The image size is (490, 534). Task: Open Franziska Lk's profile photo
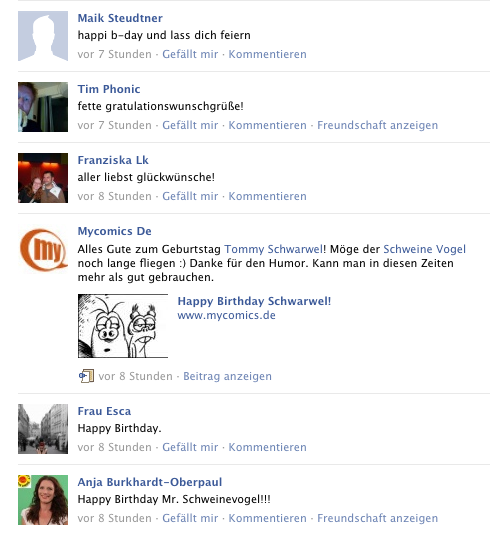[43, 178]
